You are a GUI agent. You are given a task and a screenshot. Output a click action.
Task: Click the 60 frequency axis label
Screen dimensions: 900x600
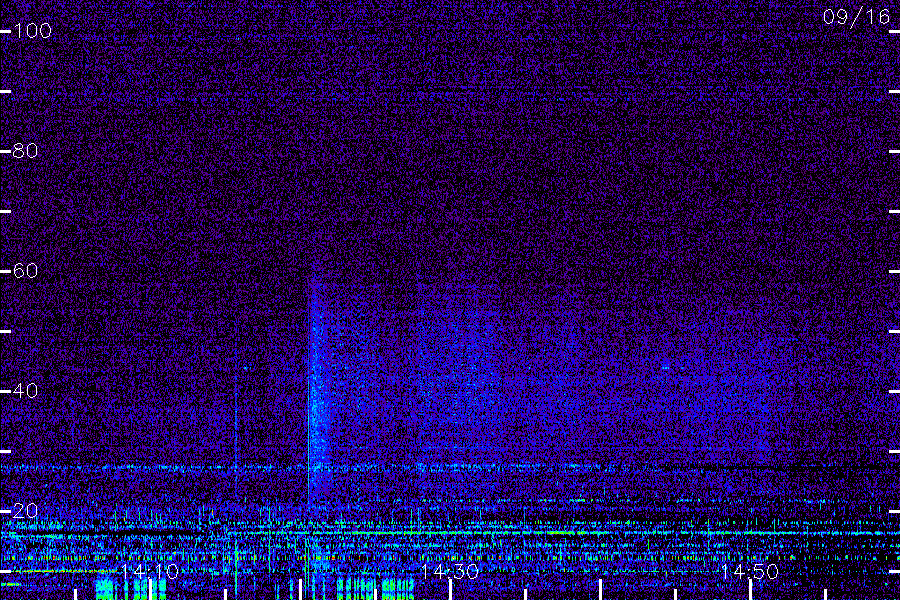click(x=26, y=270)
